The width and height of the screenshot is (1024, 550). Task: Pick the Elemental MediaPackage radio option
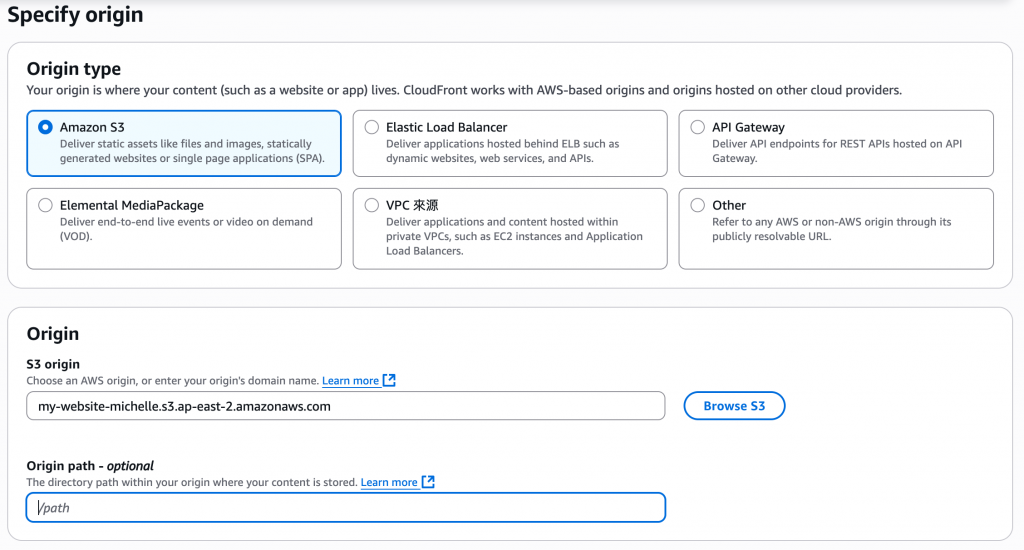tap(45, 206)
